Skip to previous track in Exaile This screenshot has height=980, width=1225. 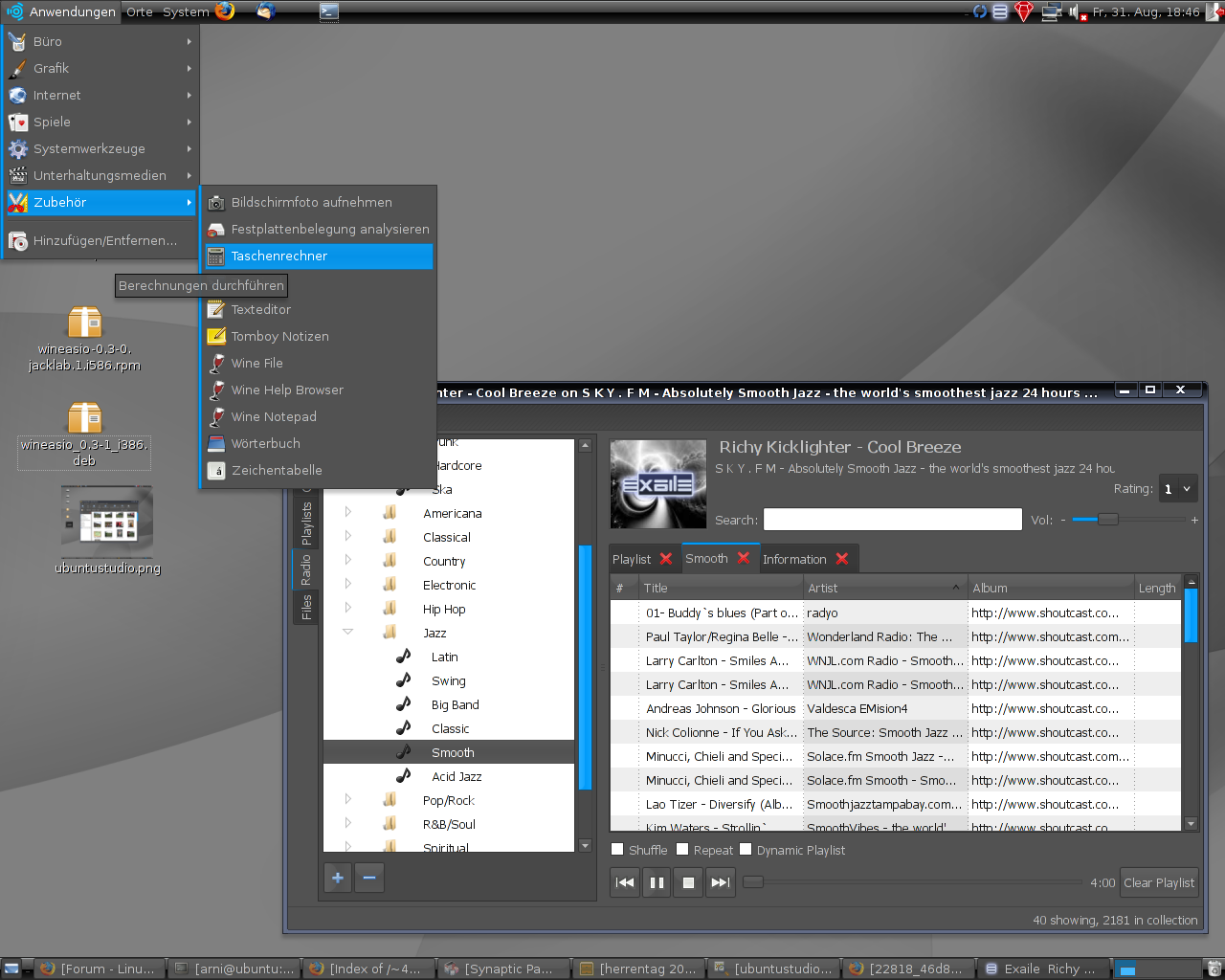pos(625,882)
